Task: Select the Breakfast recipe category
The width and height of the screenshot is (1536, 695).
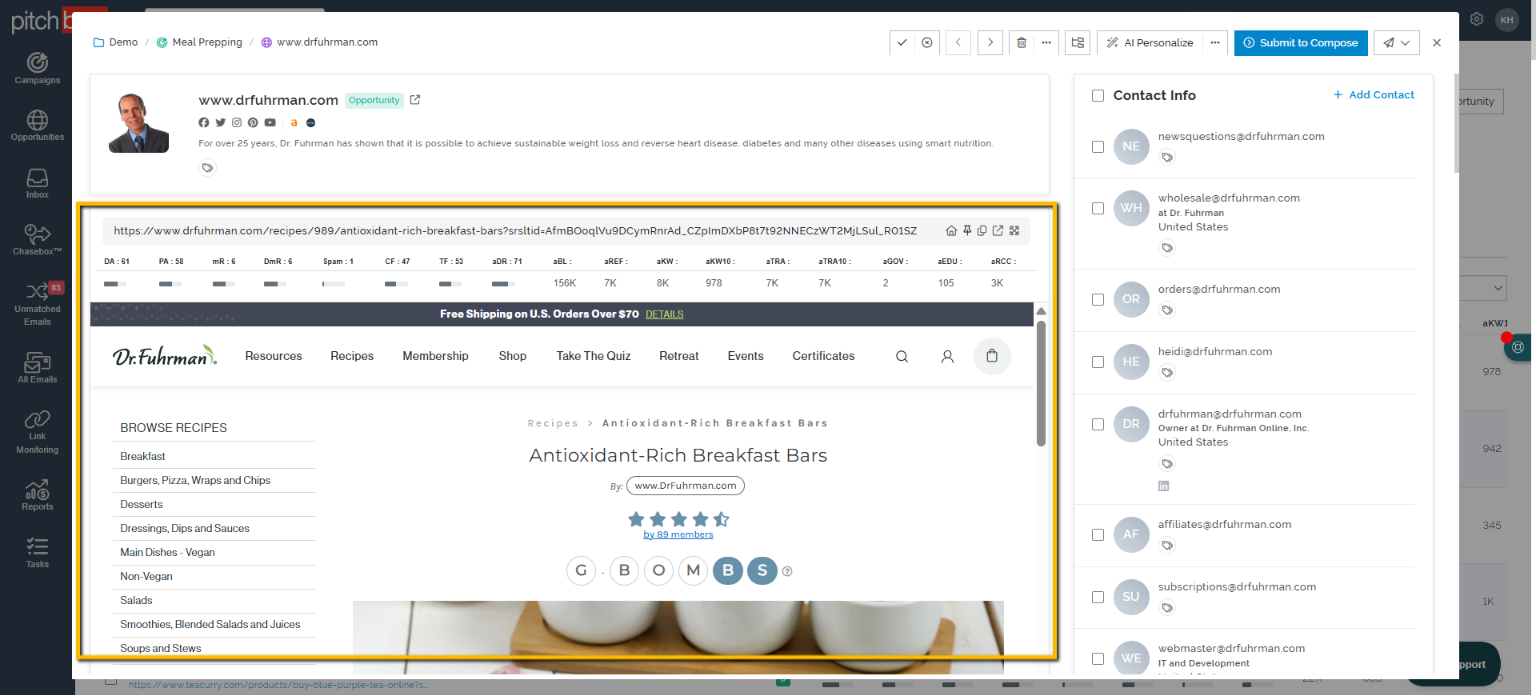Action: (x=143, y=456)
